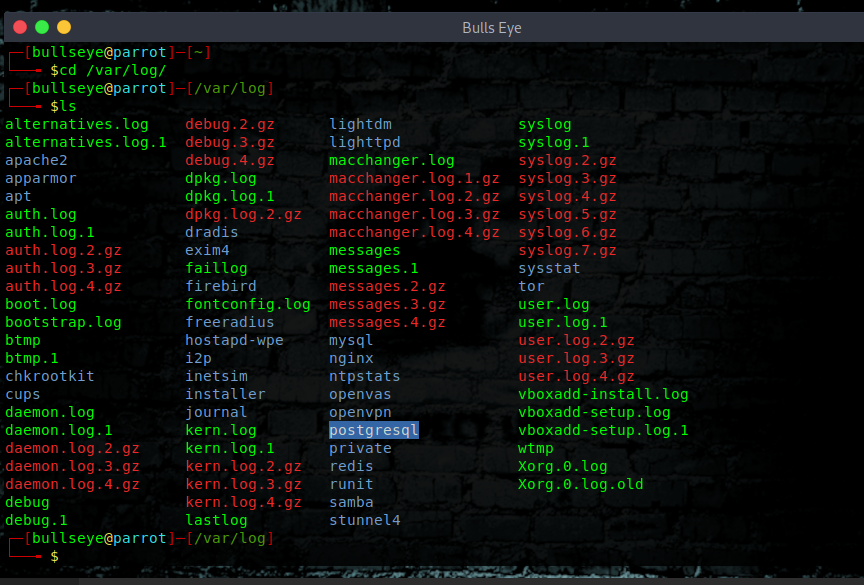Click the syslog file entry
864x585 pixels.
tap(544, 124)
